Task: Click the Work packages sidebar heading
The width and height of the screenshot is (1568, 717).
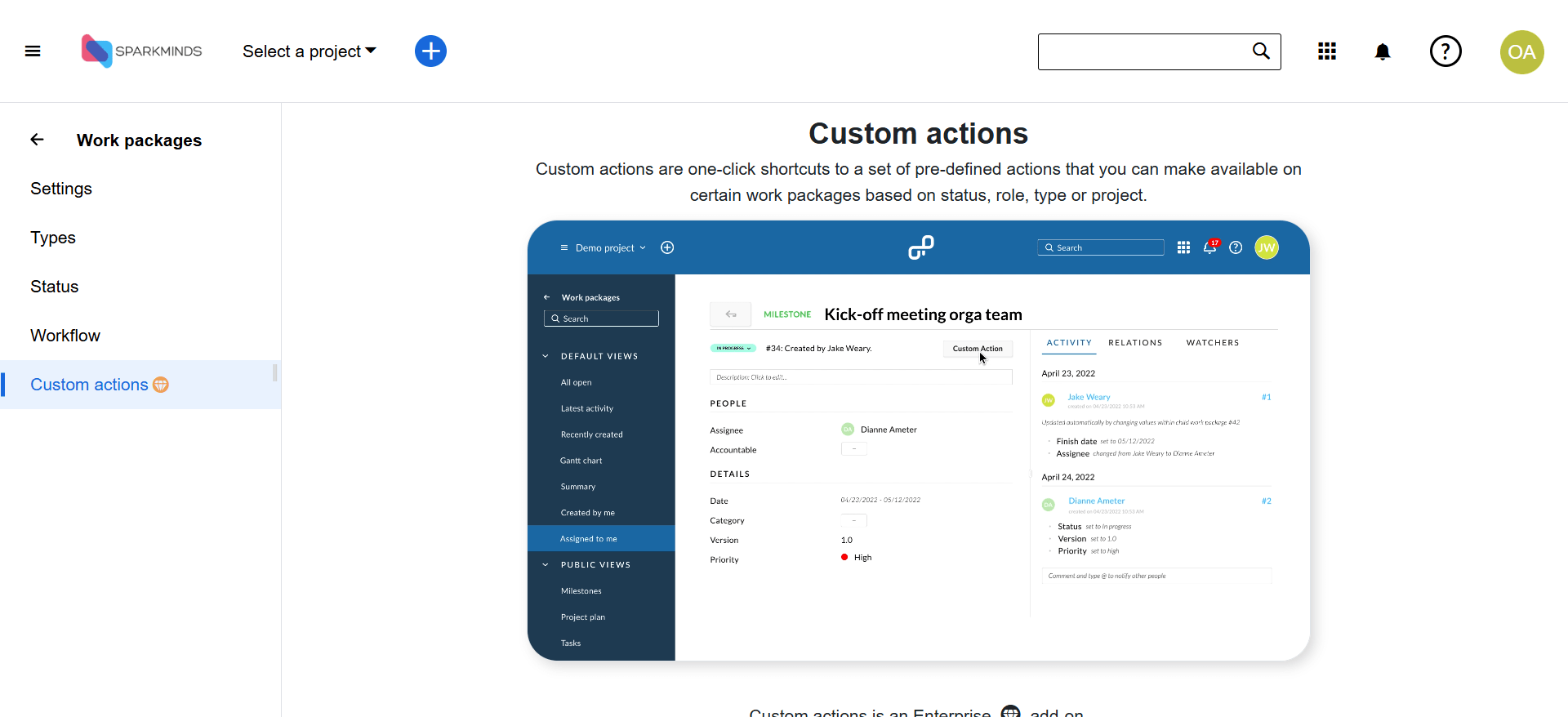Action: [x=139, y=140]
